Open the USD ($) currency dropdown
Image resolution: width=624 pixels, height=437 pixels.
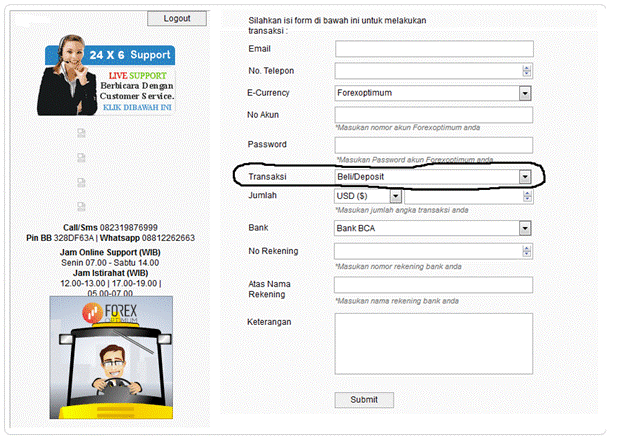click(368, 196)
